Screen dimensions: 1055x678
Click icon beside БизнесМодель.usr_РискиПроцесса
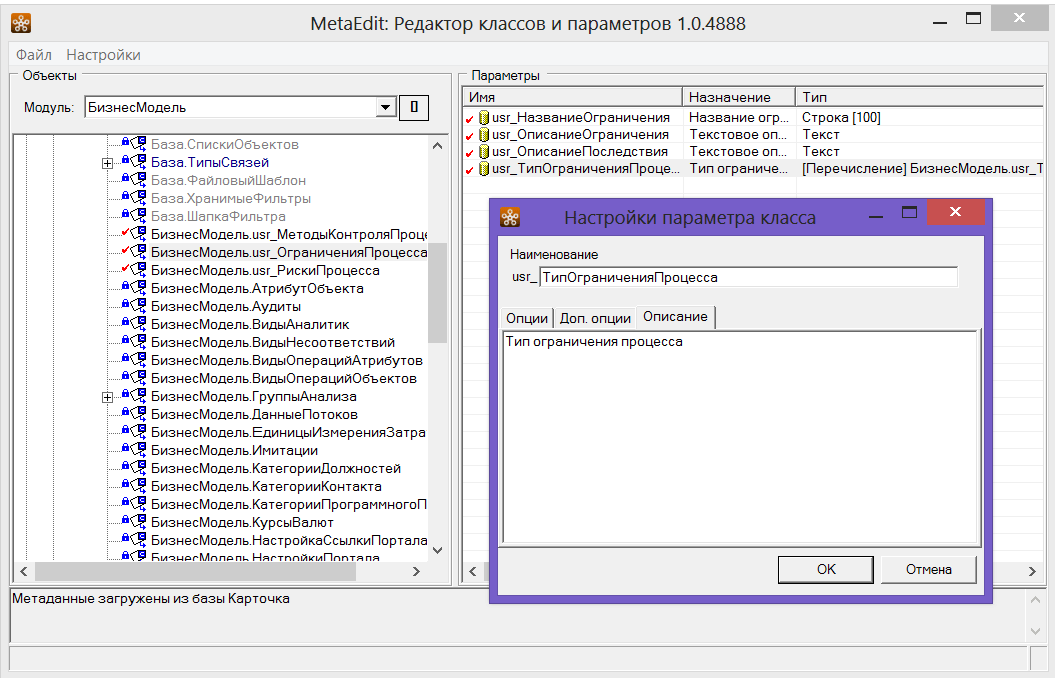(x=134, y=271)
